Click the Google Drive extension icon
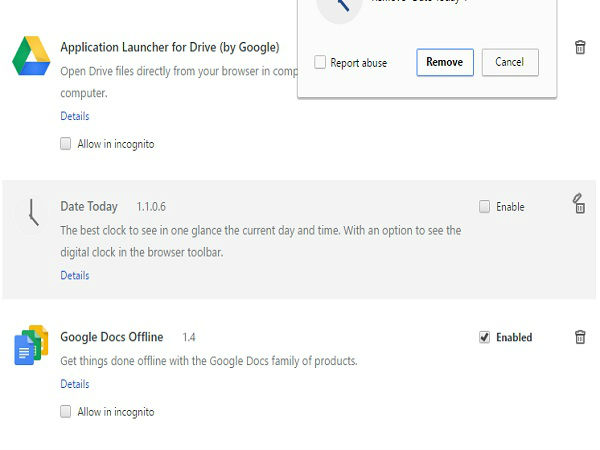This screenshot has height=450, width=600. (31, 56)
